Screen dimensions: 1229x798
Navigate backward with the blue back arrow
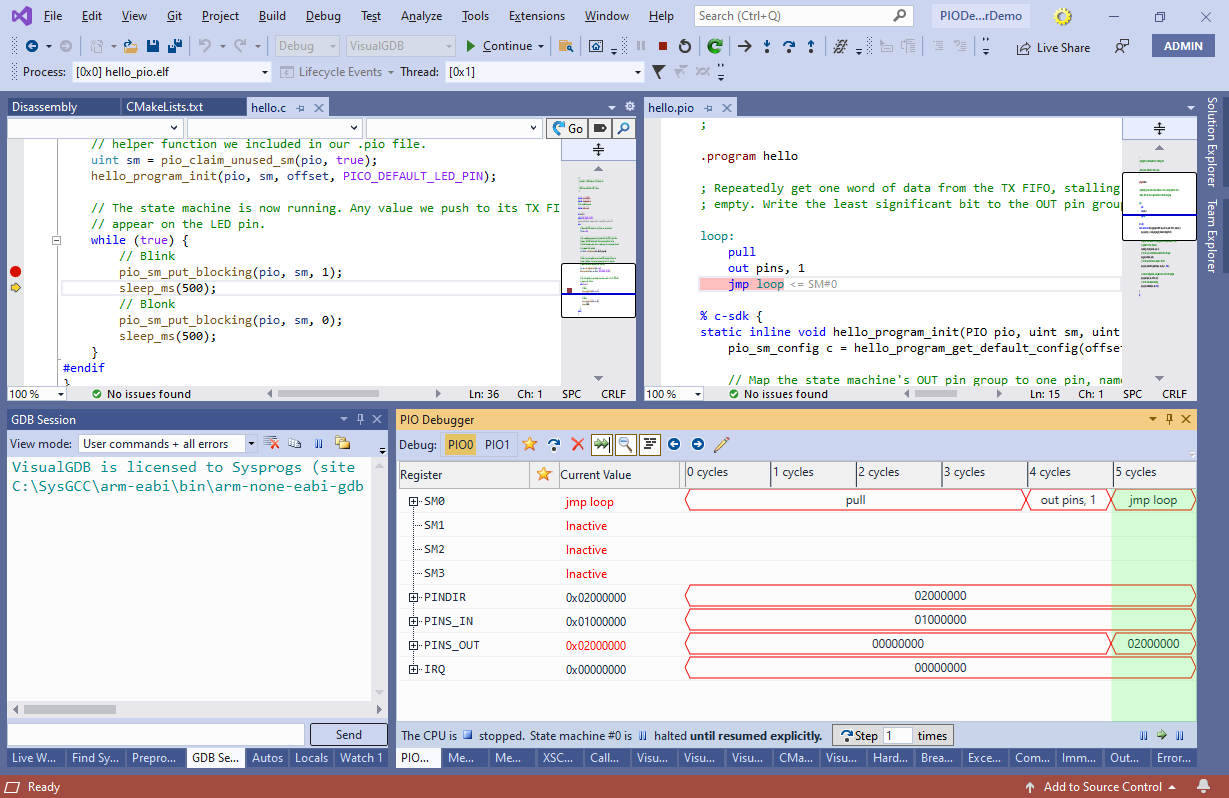(31, 46)
